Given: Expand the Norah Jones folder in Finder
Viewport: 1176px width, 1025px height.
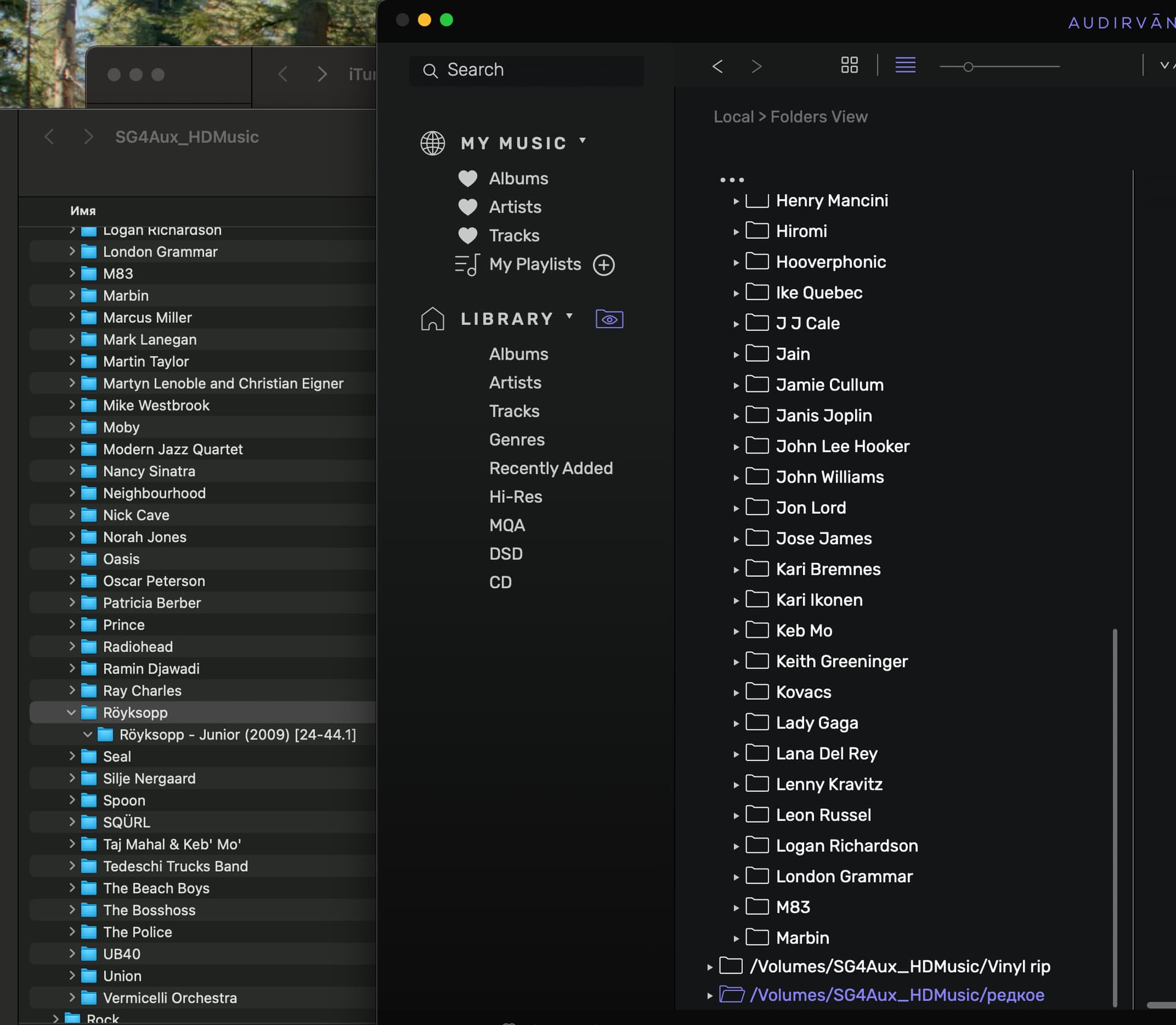Looking at the screenshot, I should (x=72, y=537).
